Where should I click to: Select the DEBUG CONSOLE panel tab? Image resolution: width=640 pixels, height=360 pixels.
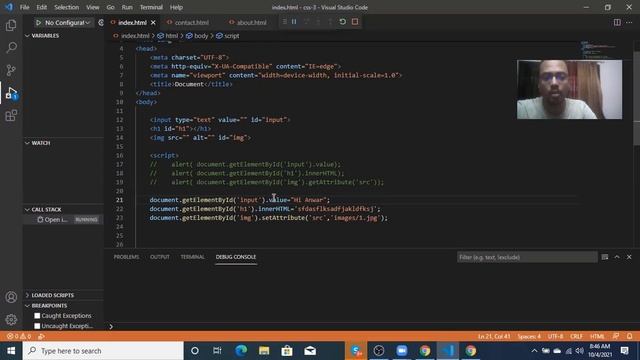click(236, 257)
